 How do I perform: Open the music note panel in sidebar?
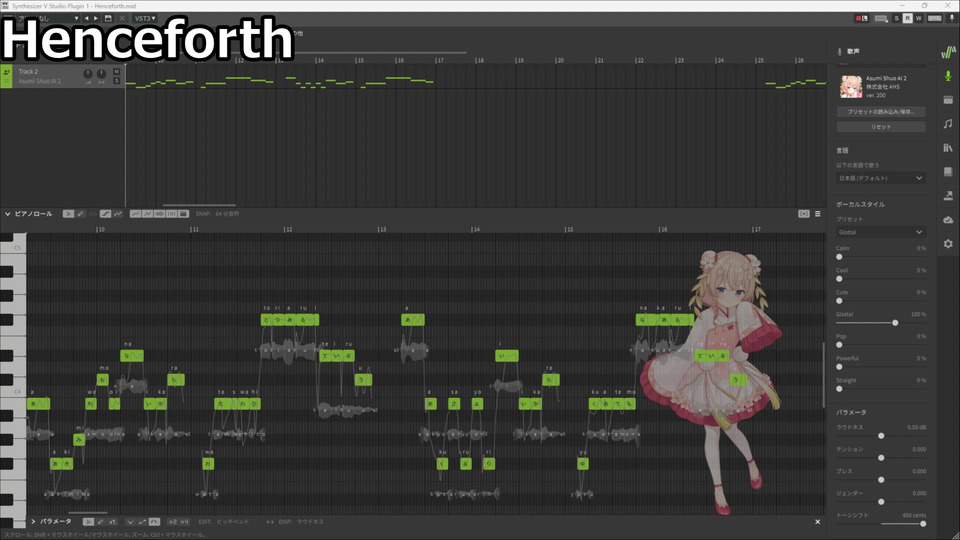[948, 124]
